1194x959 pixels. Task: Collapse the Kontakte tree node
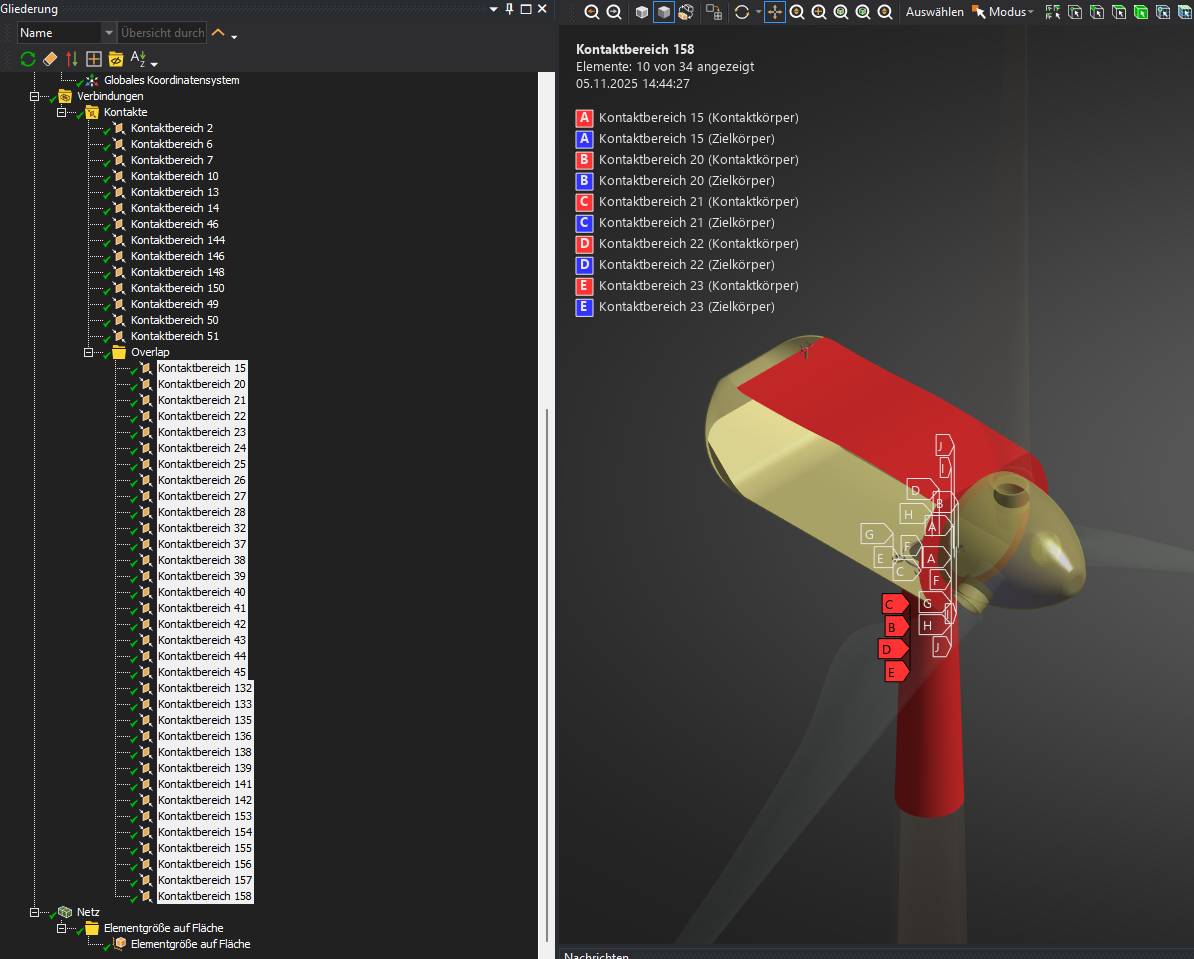pyautogui.click(x=62, y=112)
